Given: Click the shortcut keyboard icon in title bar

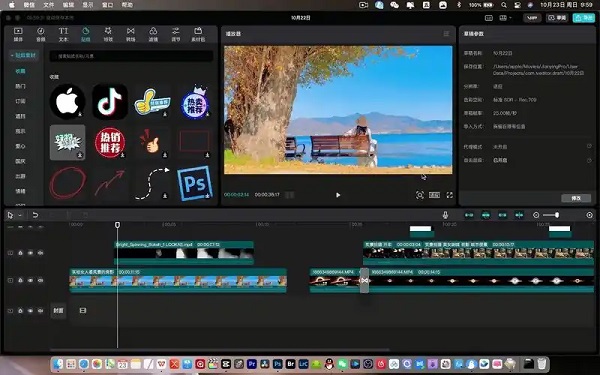Looking at the screenshot, I should (489, 18).
